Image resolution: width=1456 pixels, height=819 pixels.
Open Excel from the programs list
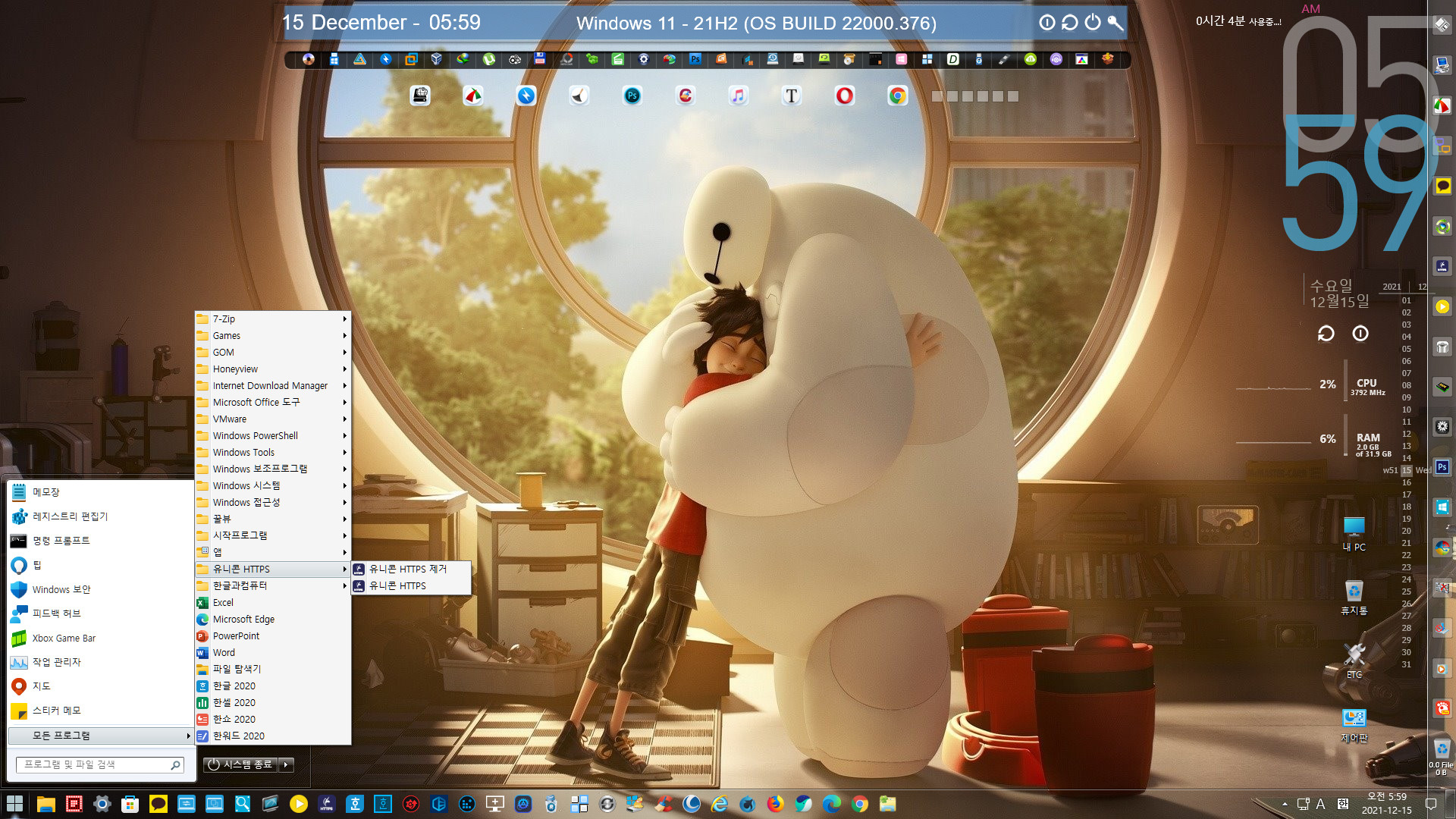click(x=272, y=603)
